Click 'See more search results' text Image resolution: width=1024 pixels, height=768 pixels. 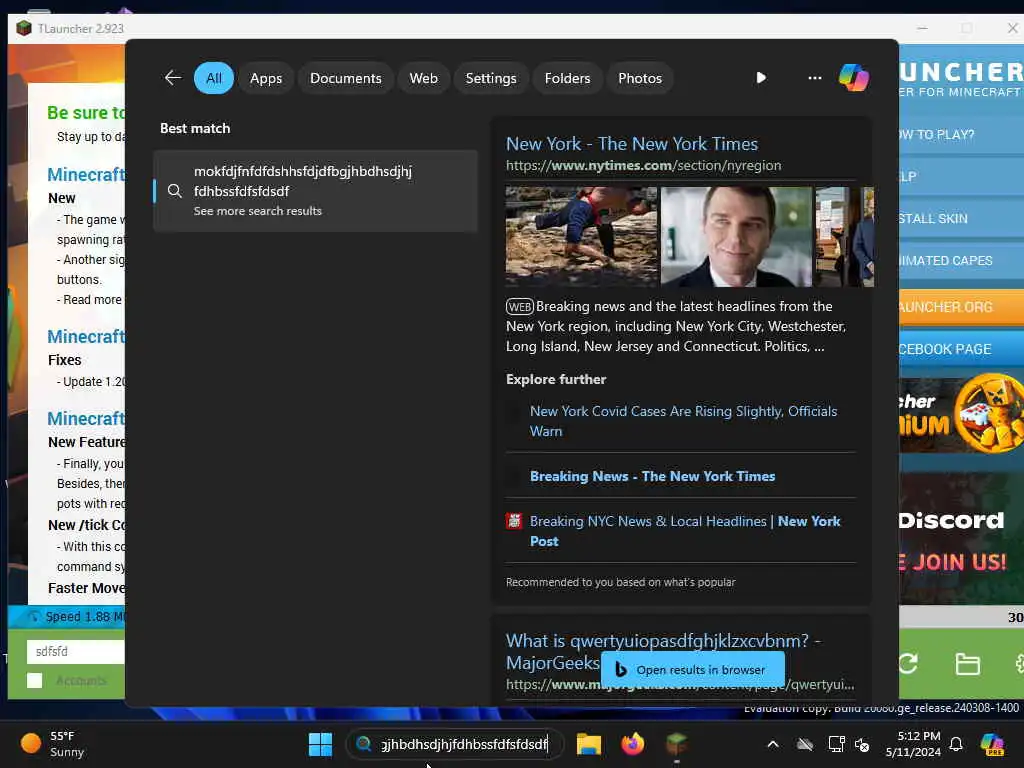click(x=257, y=211)
